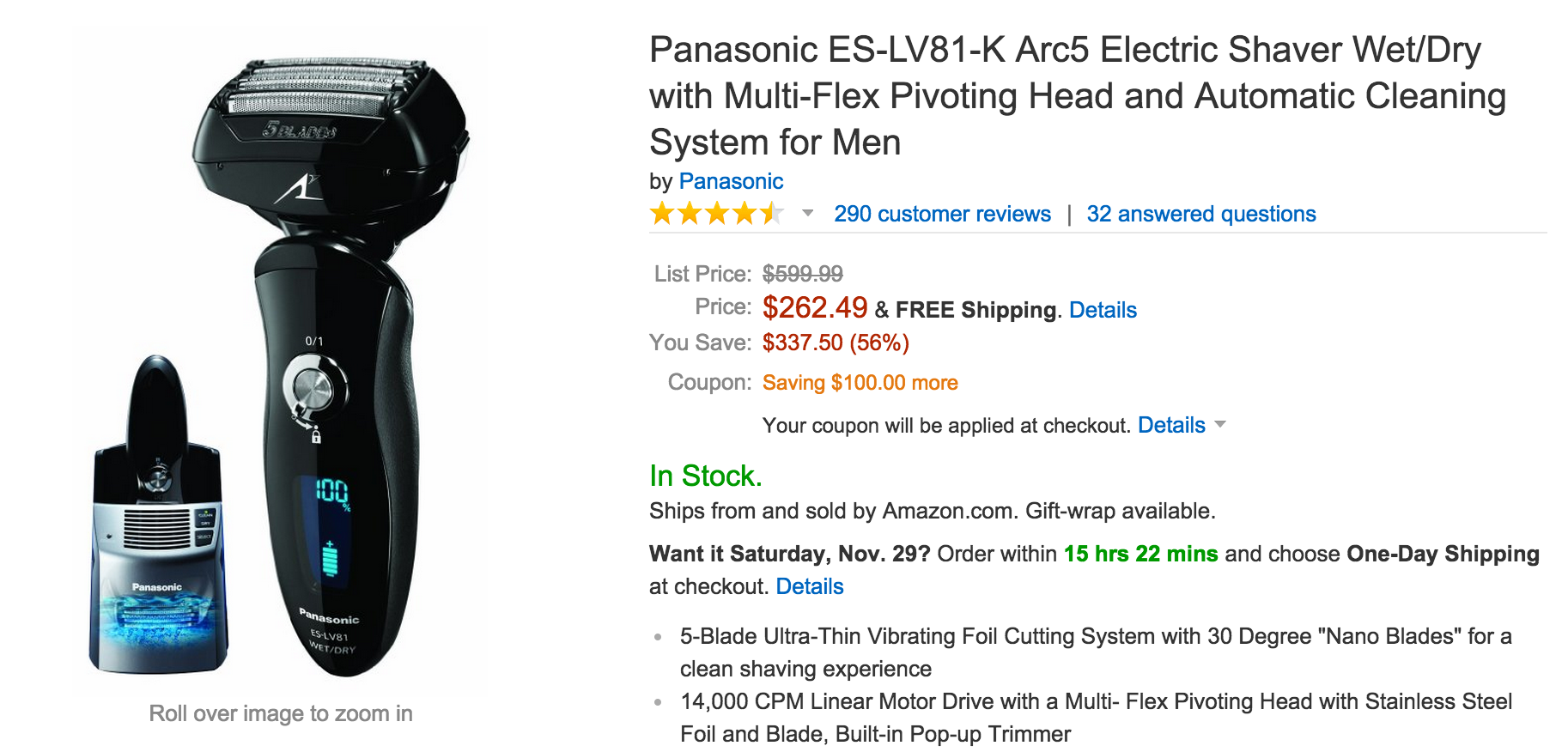The height and width of the screenshot is (752, 1568).
Task: Click the Panasonic logo on cleaning station
Action: [157, 587]
